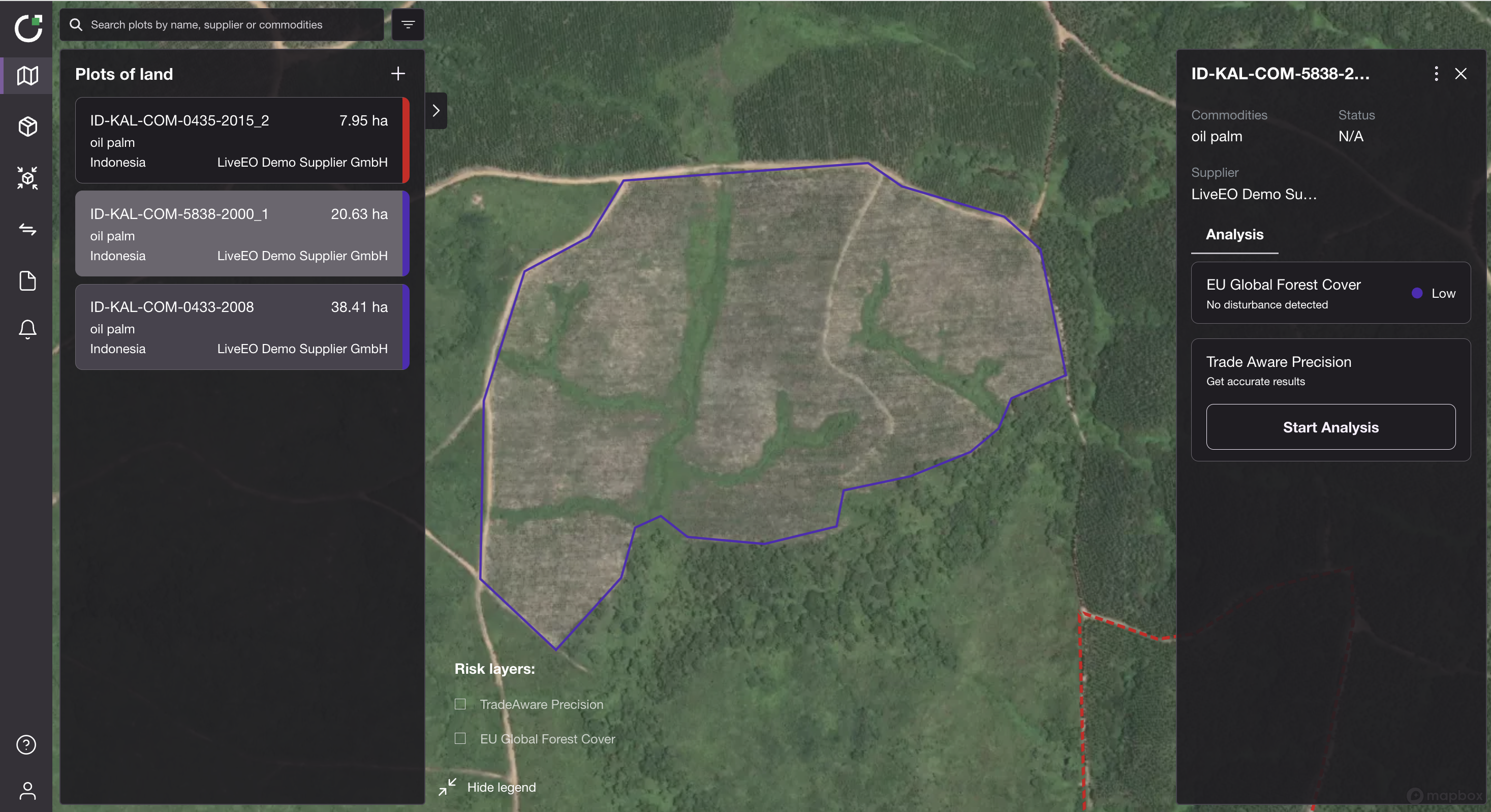Click the Low risk purple indicator dot
Image resolution: width=1491 pixels, height=812 pixels.
(x=1417, y=293)
